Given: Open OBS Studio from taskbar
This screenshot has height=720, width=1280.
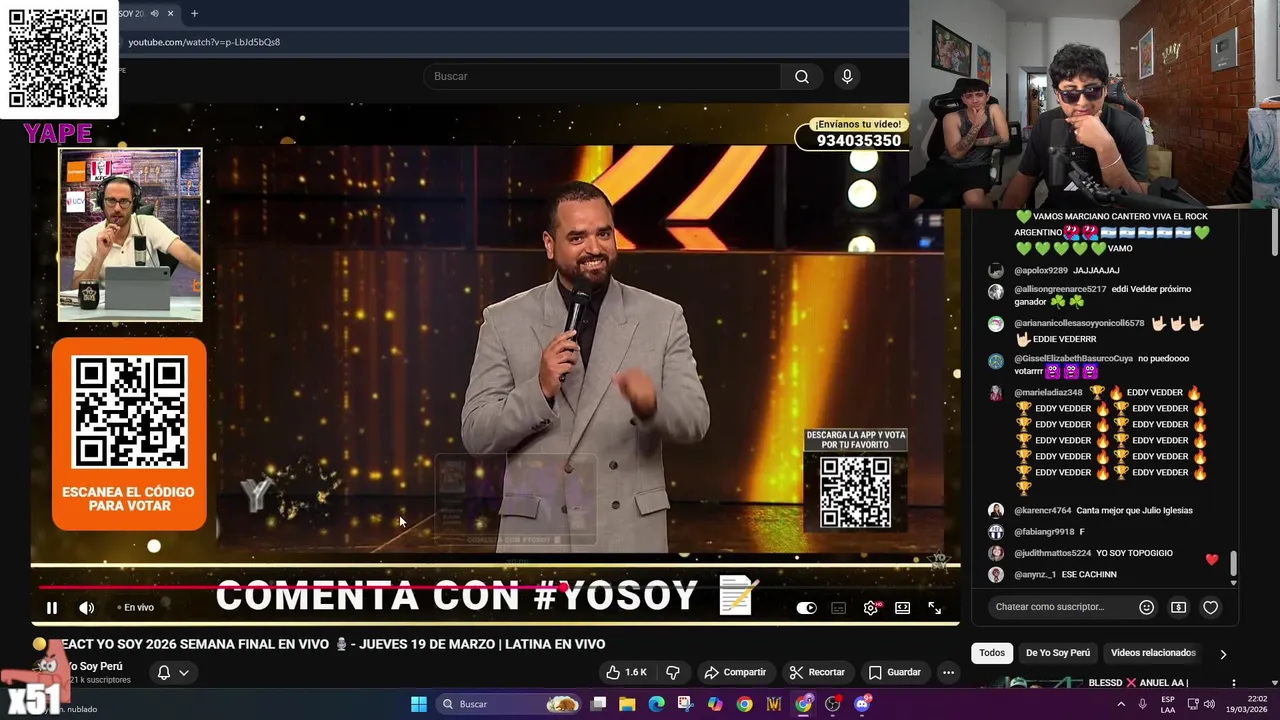Looking at the screenshot, I should (833, 704).
